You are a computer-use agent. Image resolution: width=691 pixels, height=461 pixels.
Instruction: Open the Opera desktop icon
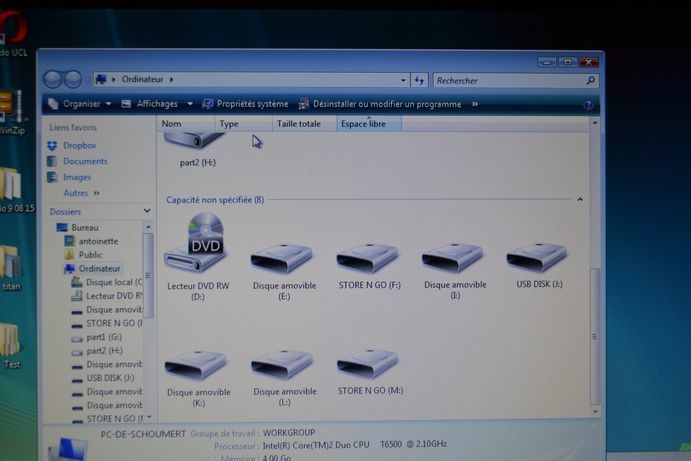click(x=11, y=33)
